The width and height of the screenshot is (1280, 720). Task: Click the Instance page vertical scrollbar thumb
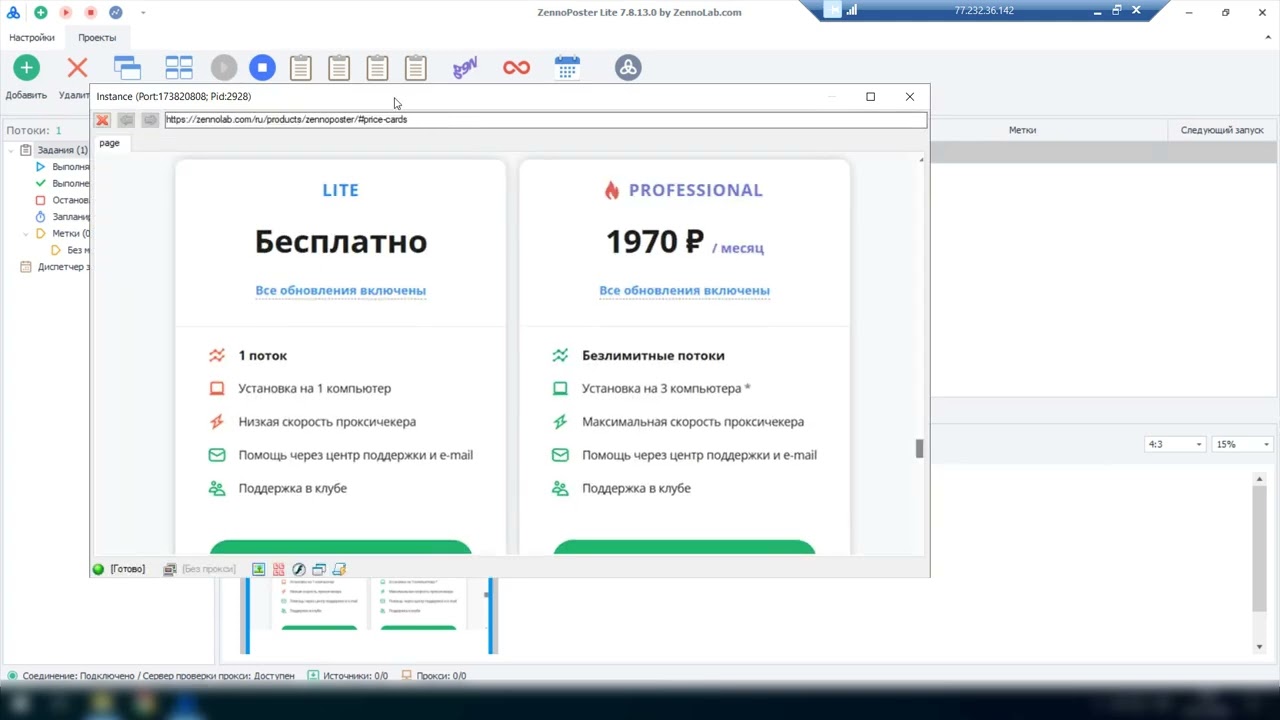click(x=920, y=449)
